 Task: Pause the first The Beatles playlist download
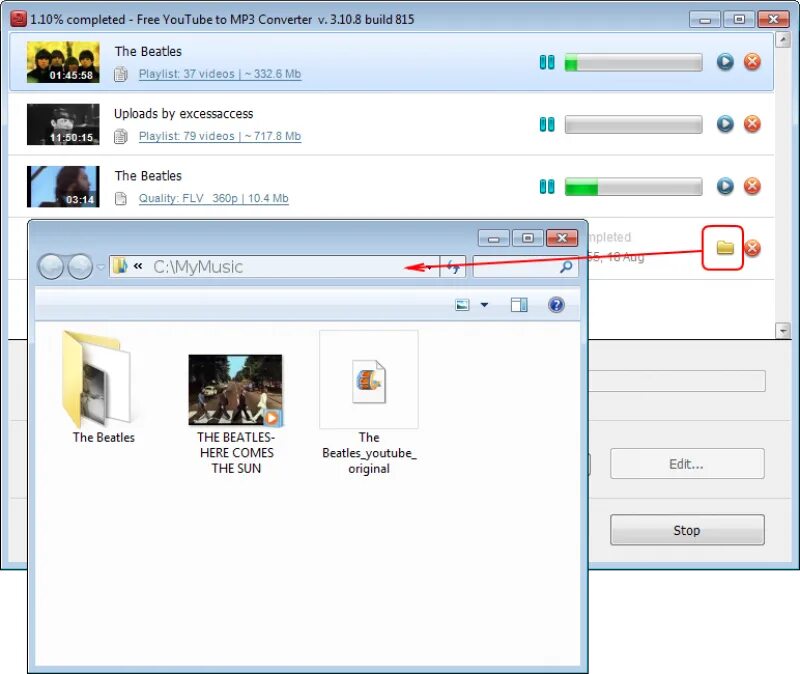(547, 62)
